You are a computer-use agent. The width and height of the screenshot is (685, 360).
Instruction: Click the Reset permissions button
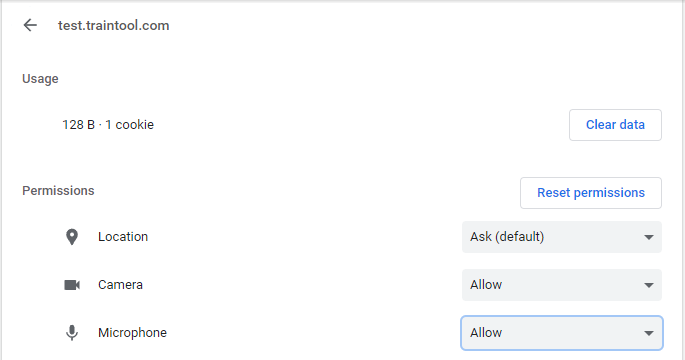pyautogui.click(x=591, y=193)
